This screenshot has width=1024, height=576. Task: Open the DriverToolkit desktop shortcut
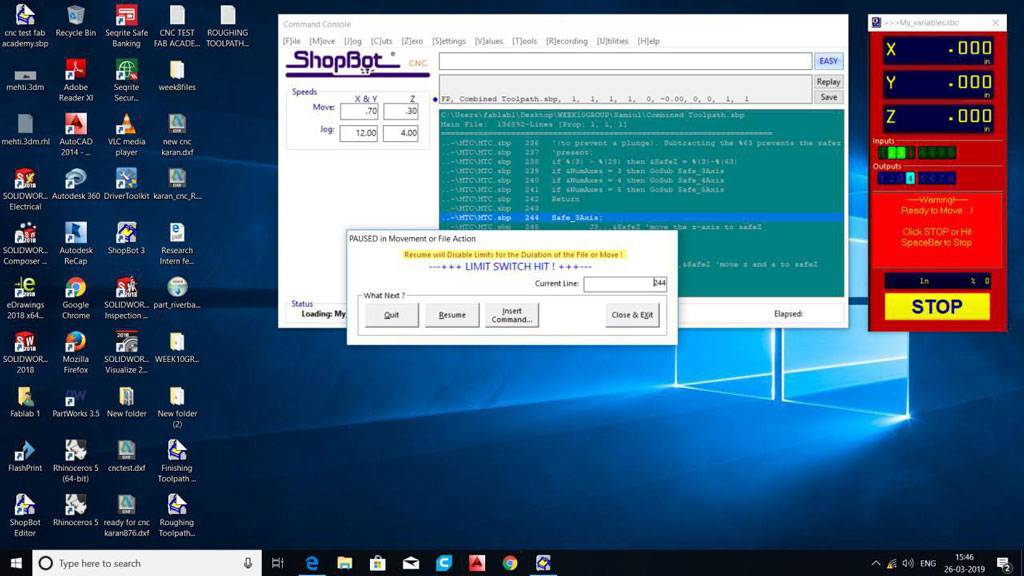(126, 184)
